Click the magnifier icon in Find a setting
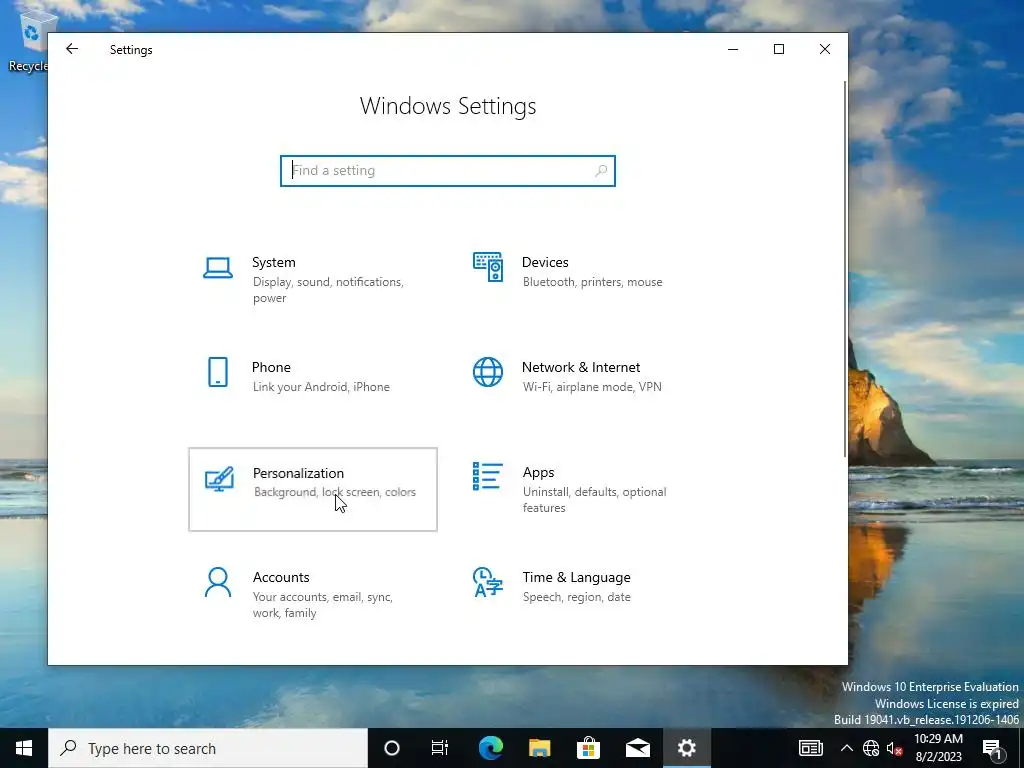1024x768 pixels. point(601,170)
